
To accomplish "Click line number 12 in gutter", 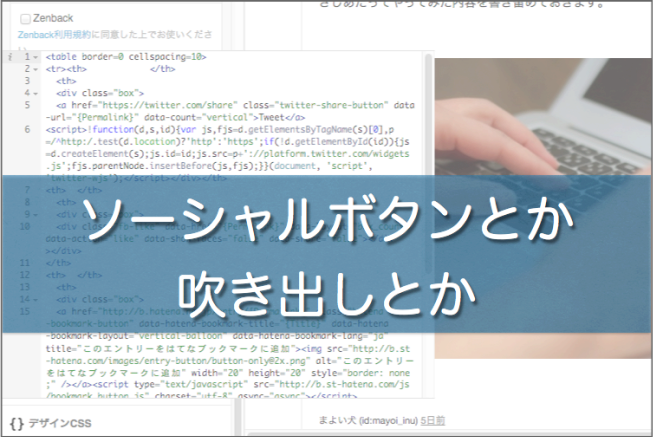I will (25, 275).
